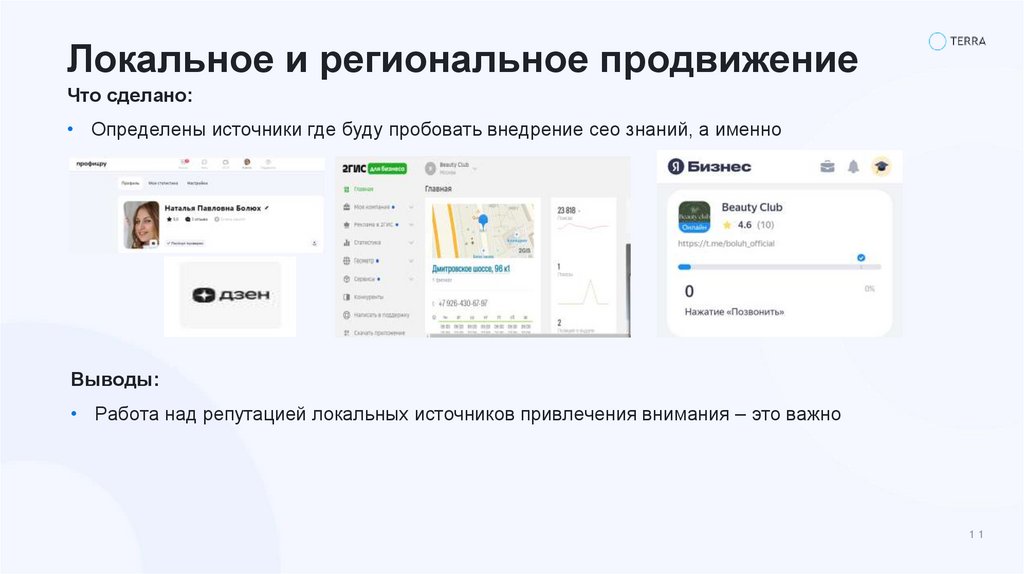Click the pencil edit icon beside the name
This screenshot has height=574, width=1024.
click(x=266, y=208)
